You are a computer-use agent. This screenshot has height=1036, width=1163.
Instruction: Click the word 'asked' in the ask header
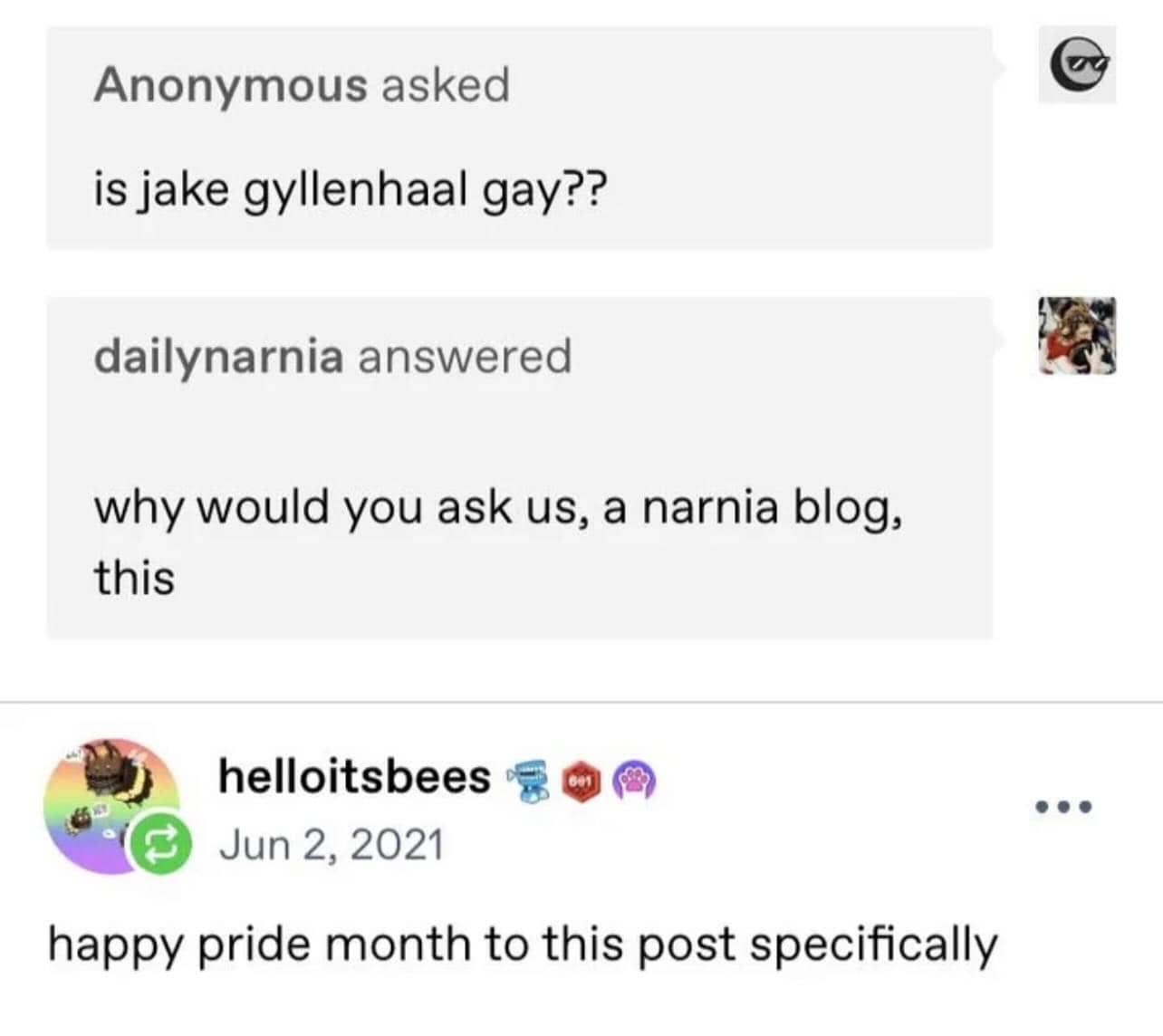pos(446,84)
